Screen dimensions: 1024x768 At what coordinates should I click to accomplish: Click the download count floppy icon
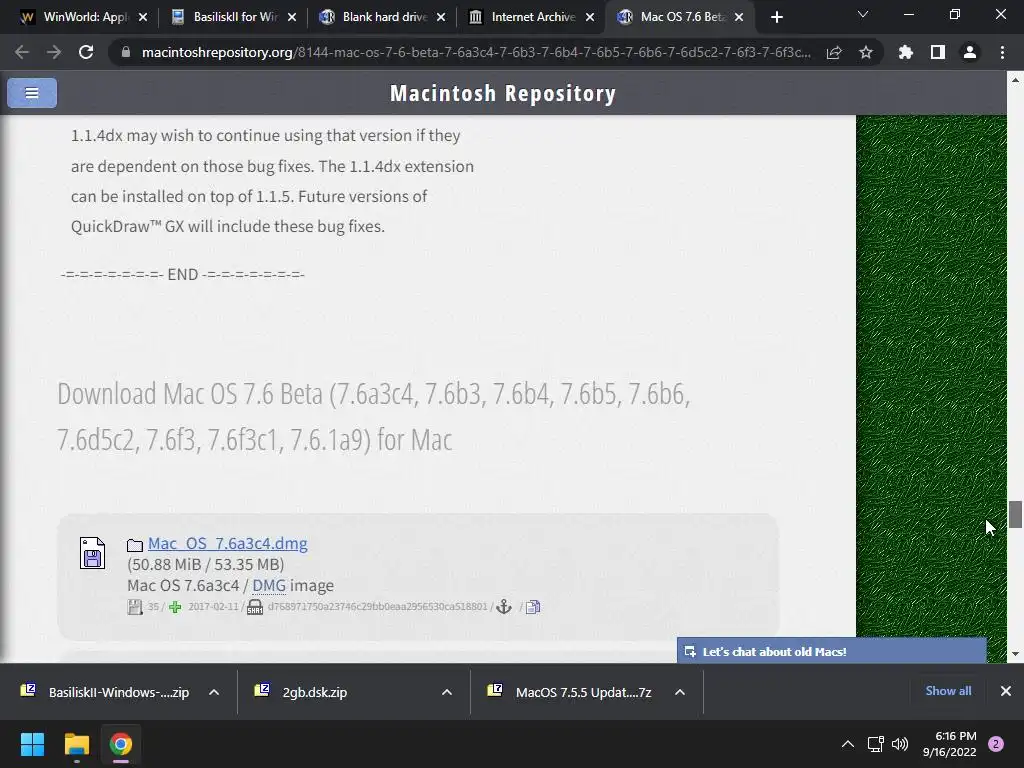135,607
